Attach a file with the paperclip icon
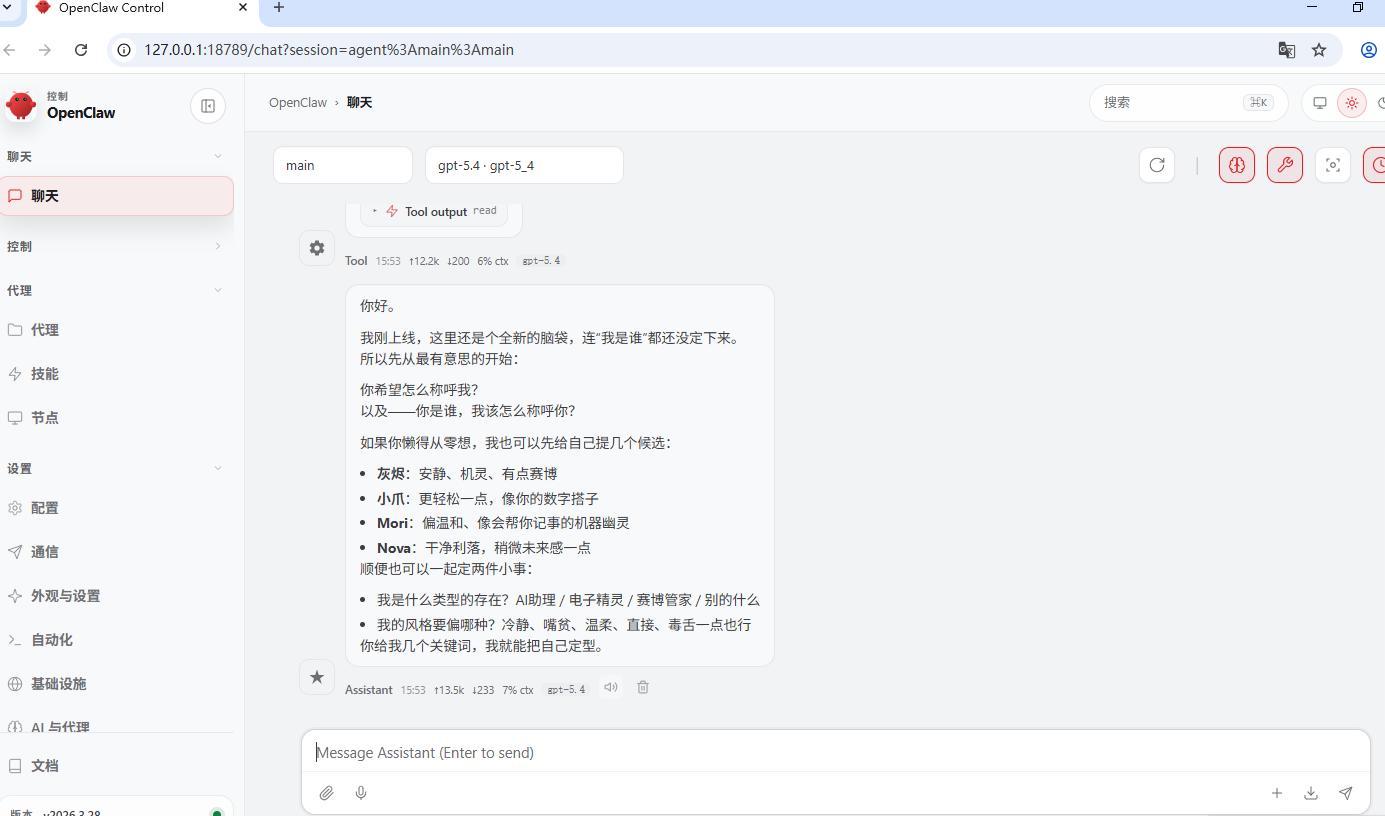The height and width of the screenshot is (816, 1385). (326, 793)
